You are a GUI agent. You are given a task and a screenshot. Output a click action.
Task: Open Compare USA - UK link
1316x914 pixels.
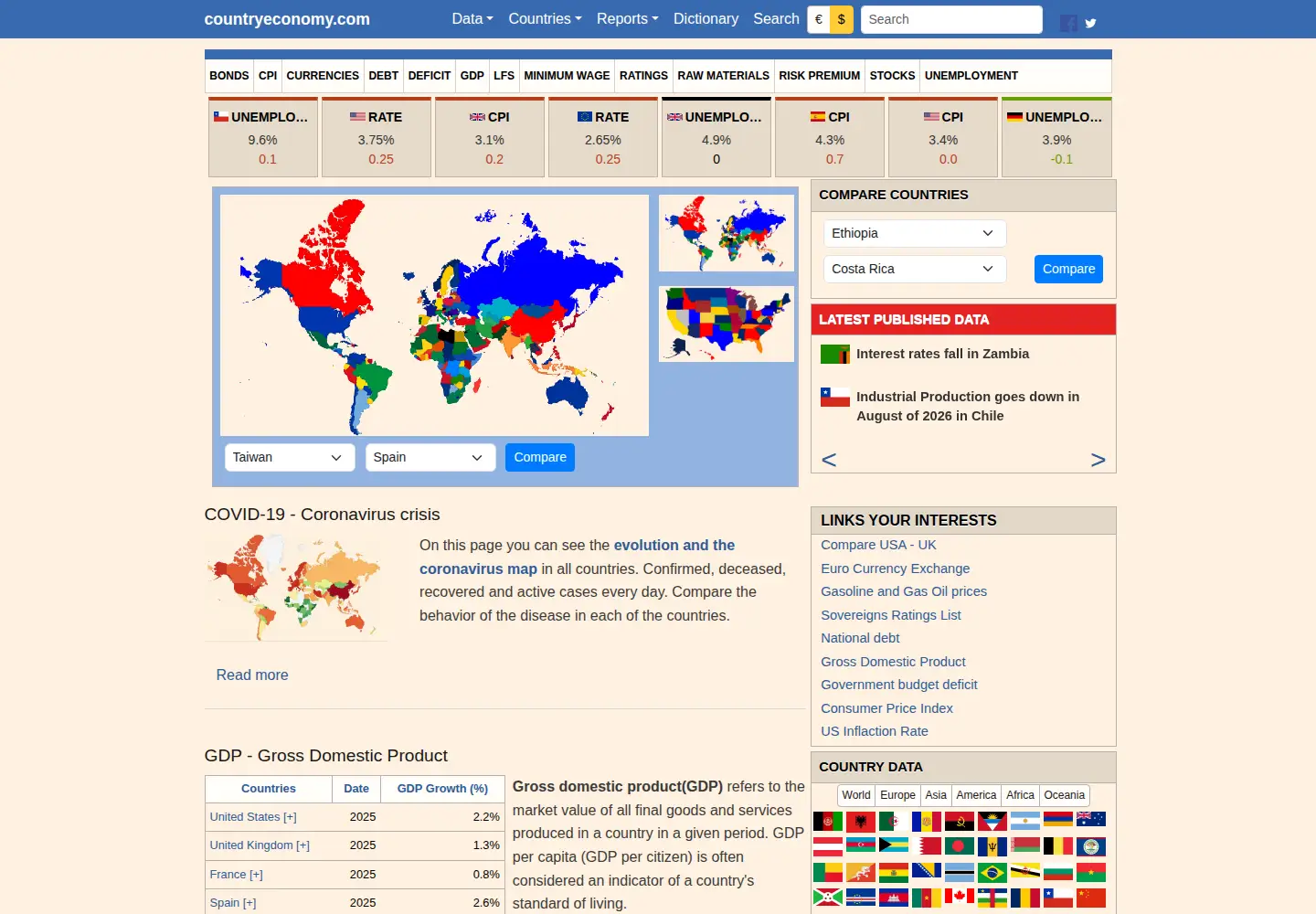point(878,545)
